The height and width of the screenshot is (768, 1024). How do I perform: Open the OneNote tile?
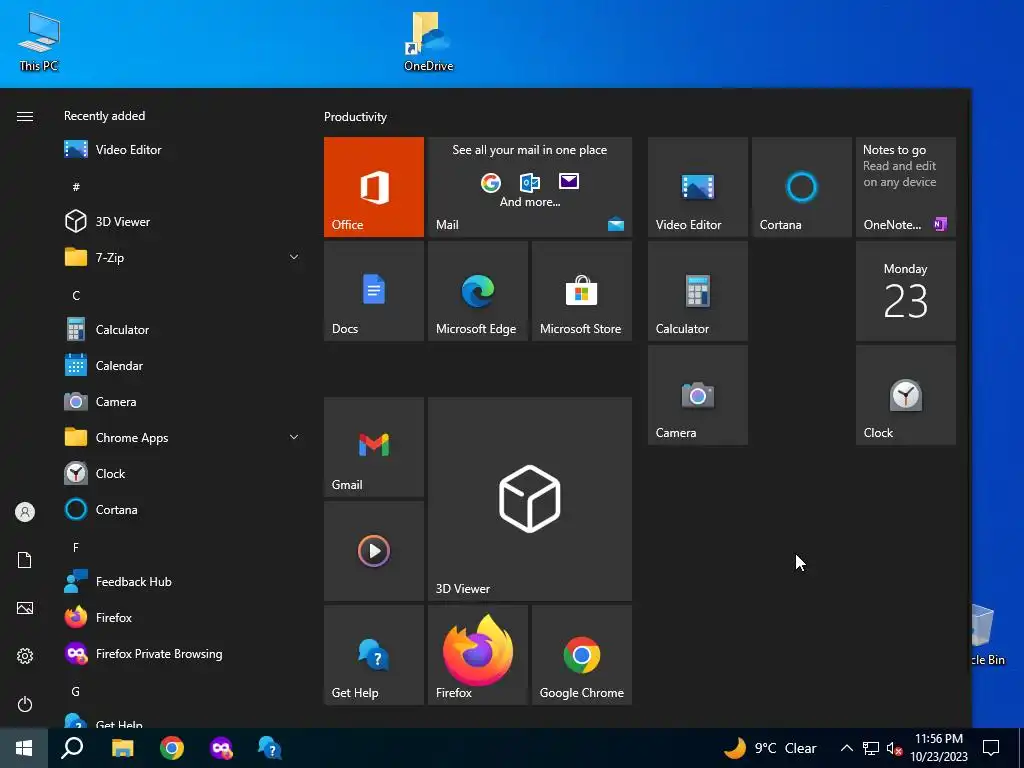[906, 187]
